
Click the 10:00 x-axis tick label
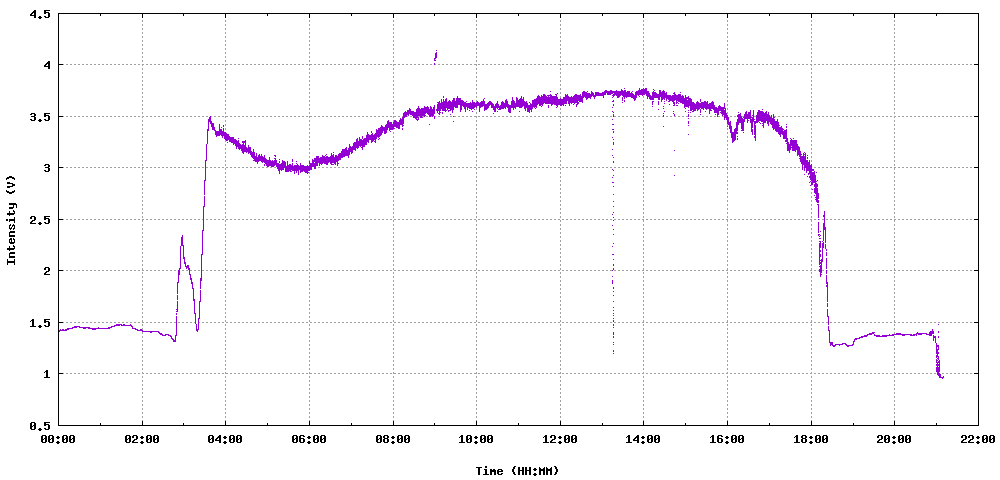476,439
